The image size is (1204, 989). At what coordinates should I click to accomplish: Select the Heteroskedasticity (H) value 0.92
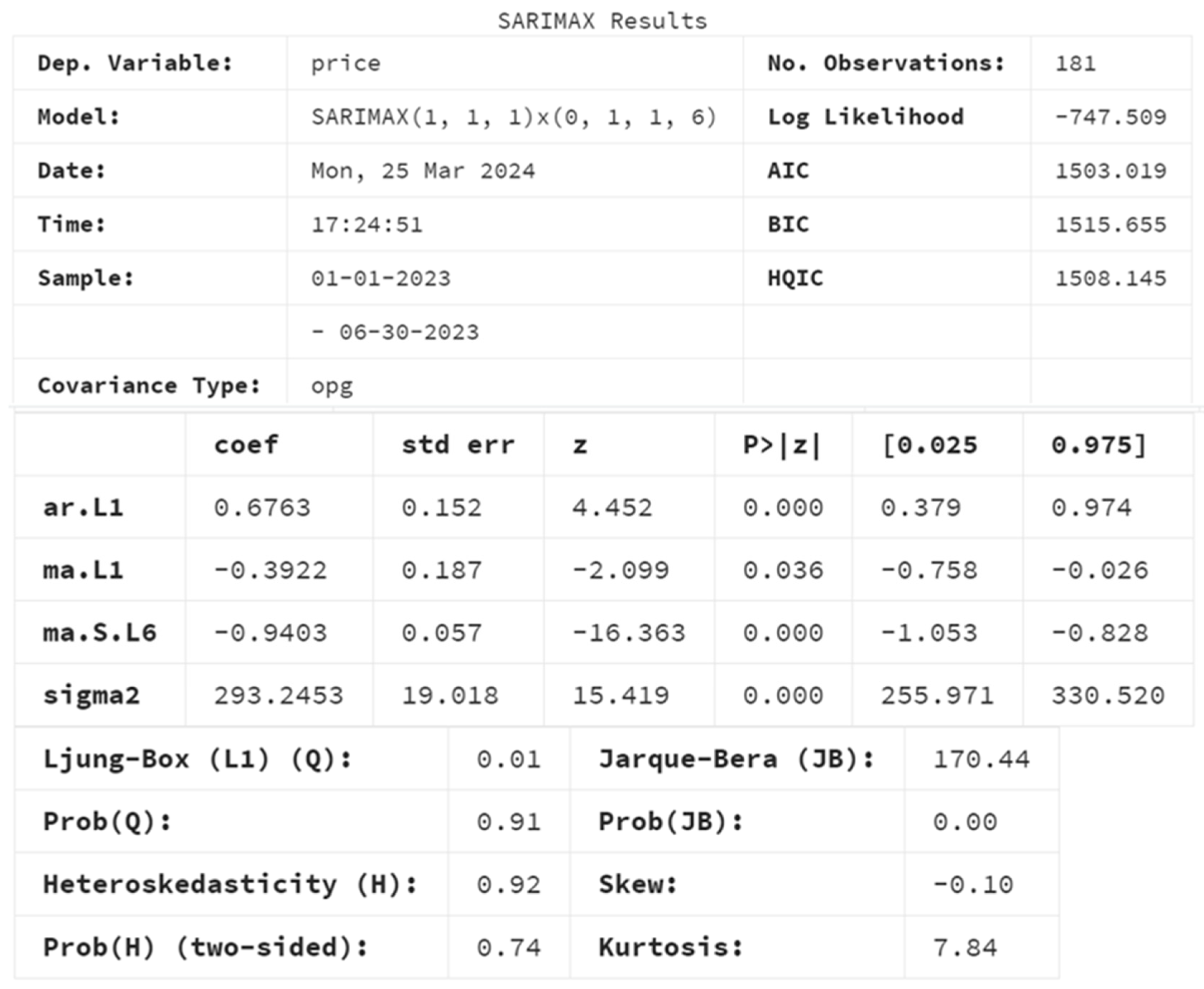coord(508,885)
